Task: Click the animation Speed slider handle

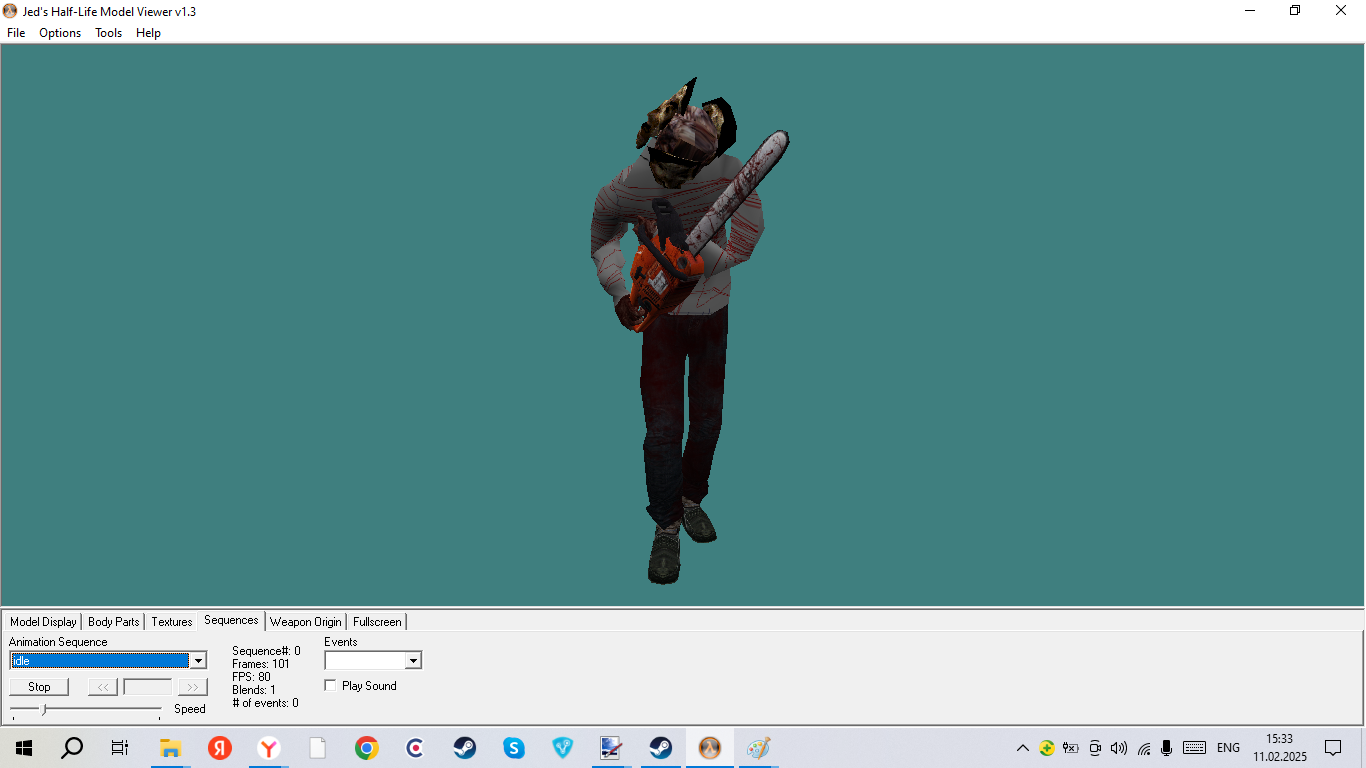Action: point(43,709)
